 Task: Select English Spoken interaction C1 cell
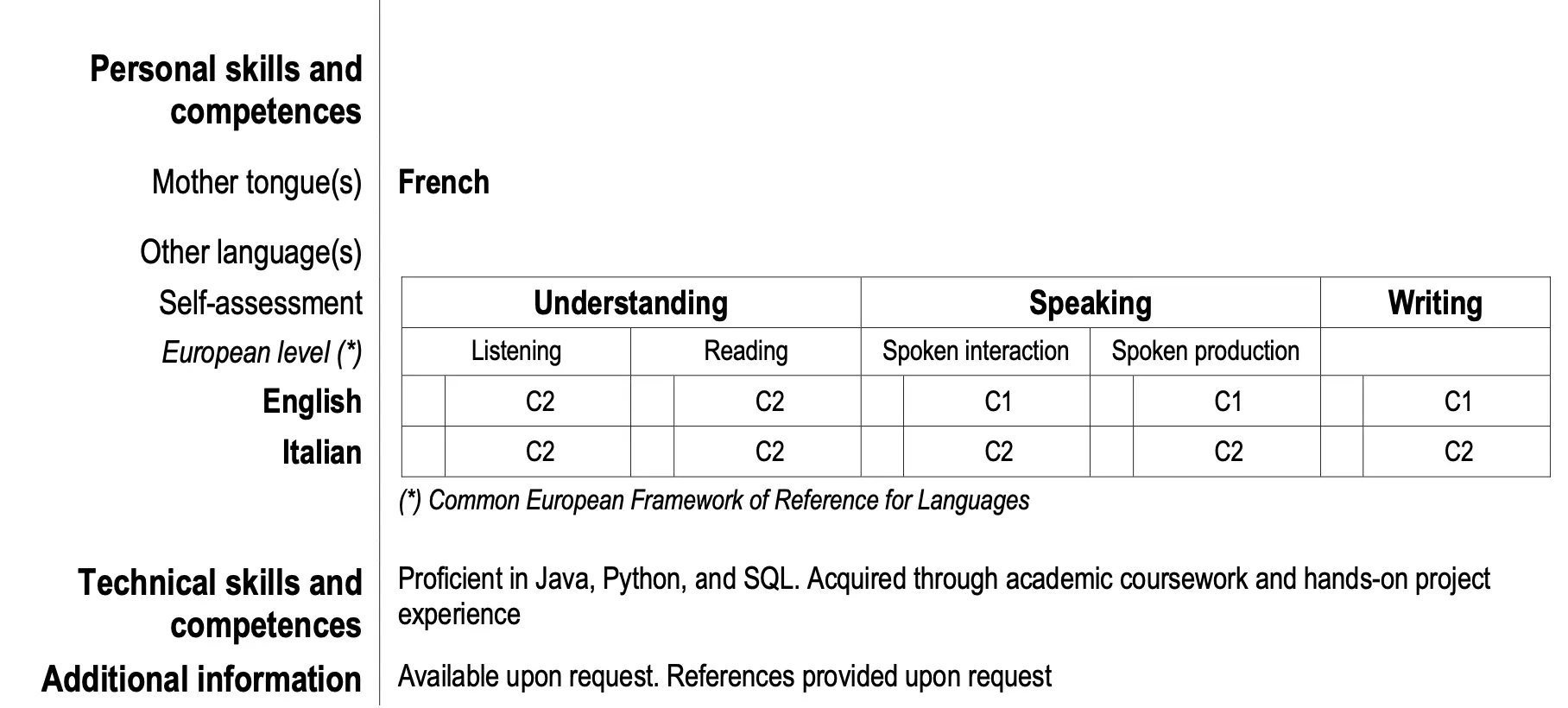click(x=997, y=401)
